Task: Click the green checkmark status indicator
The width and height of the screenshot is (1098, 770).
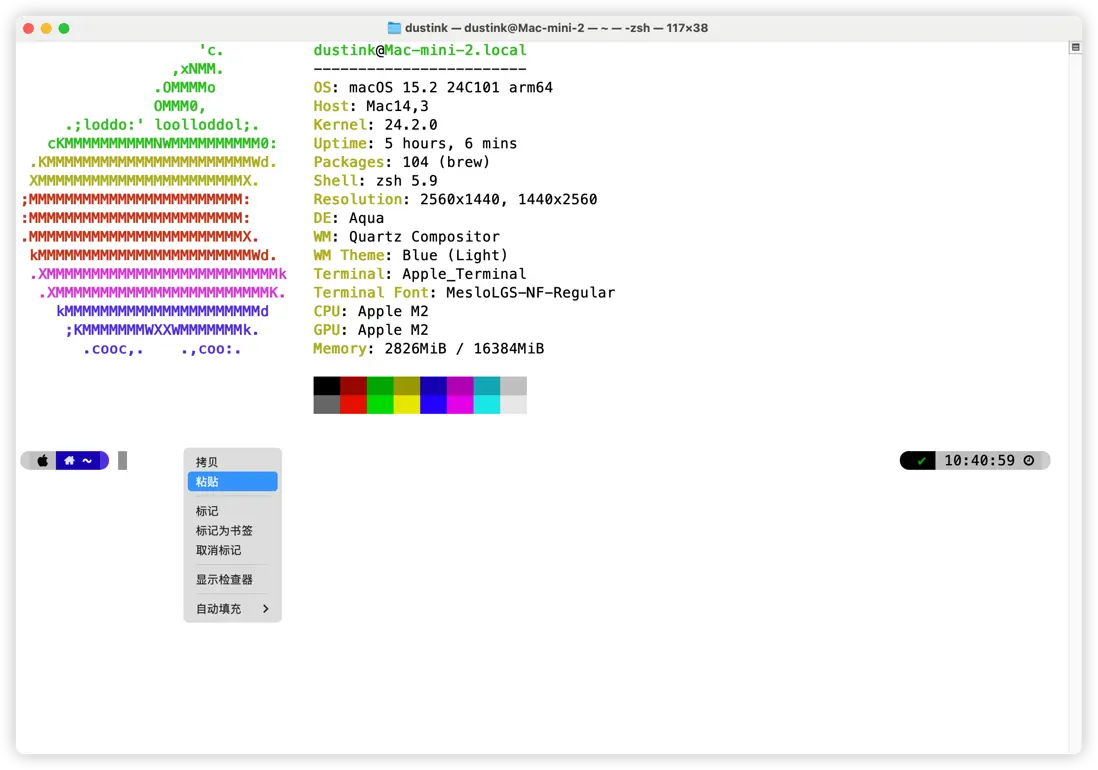Action: (x=921, y=461)
